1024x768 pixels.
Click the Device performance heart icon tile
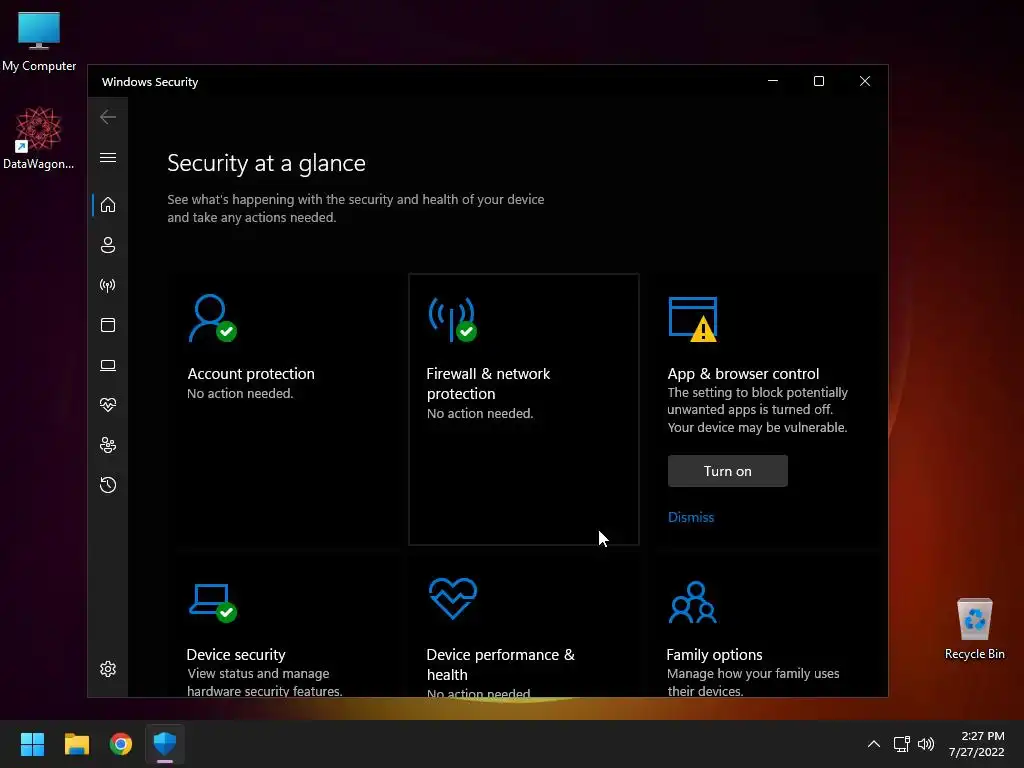tap(453, 598)
